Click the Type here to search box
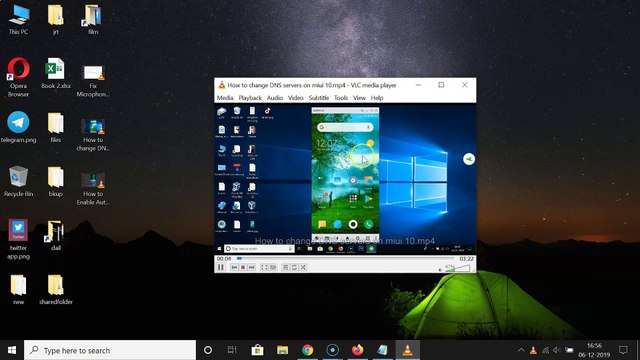The width and height of the screenshot is (640, 360). 110,350
